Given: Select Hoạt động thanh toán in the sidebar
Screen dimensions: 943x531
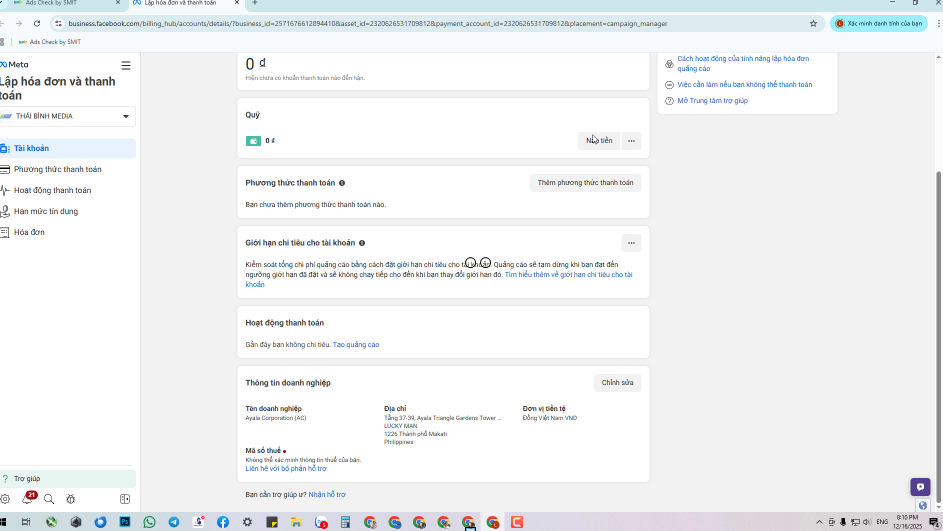Looking at the screenshot, I should pyautogui.click(x=52, y=190).
